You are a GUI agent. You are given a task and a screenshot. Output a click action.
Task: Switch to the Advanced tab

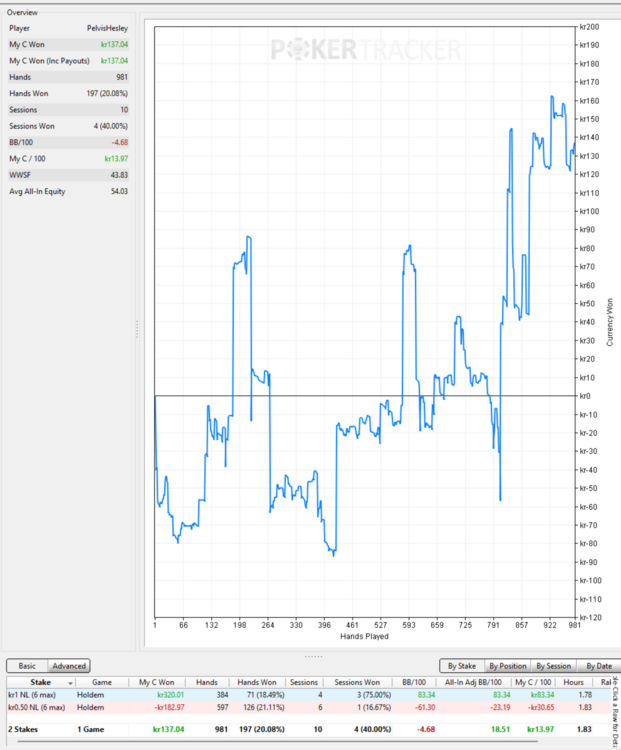point(69,666)
